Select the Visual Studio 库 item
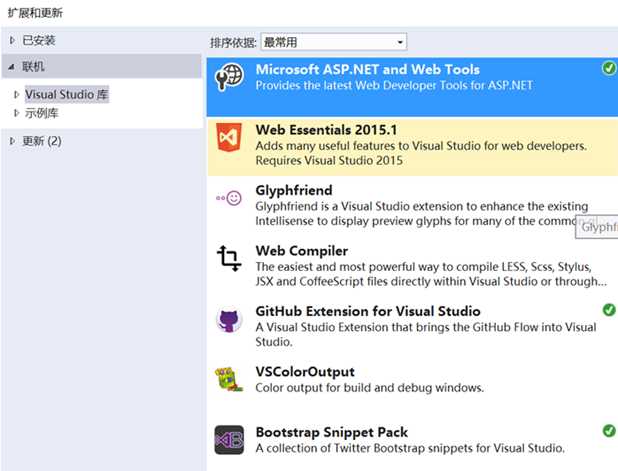618x471 pixels. [67, 95]
